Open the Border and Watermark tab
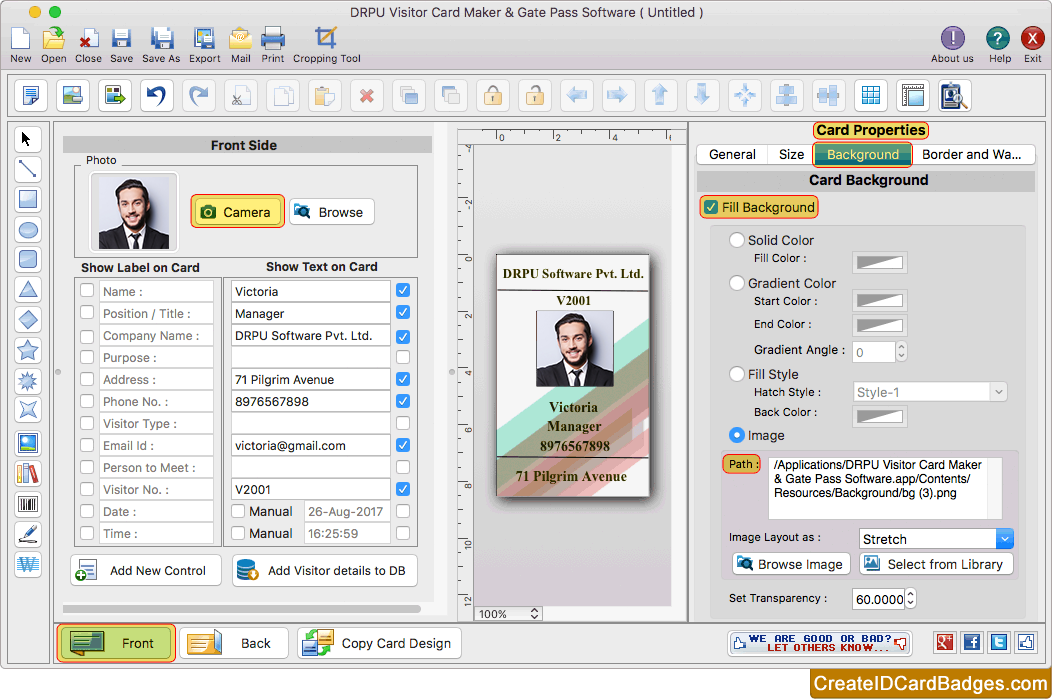Viewport: 1052px width, 699px height. point(971,154)
